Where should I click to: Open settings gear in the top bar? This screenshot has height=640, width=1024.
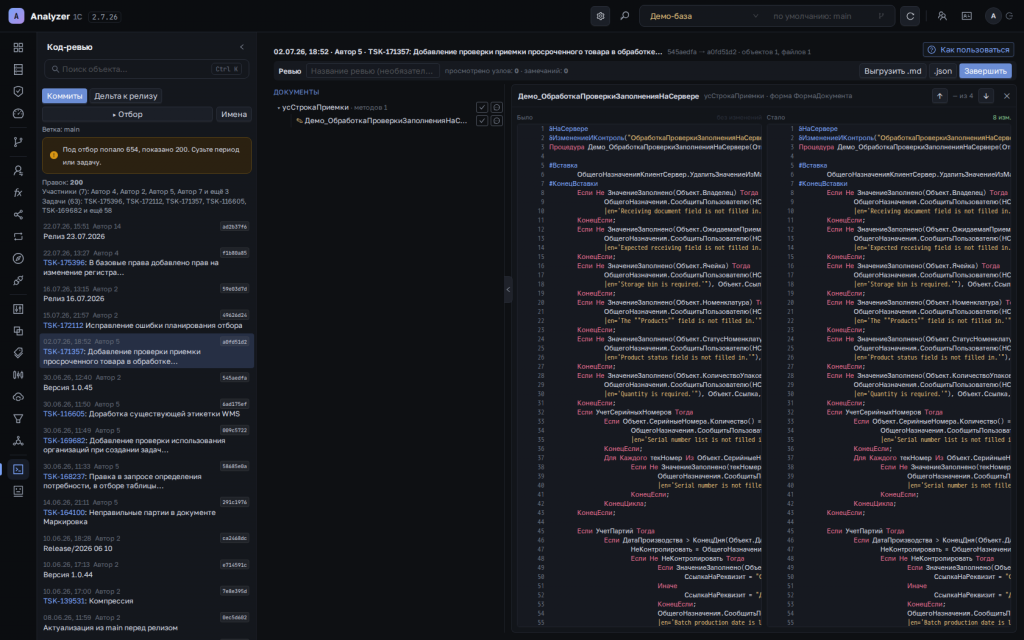coord(600,16)
